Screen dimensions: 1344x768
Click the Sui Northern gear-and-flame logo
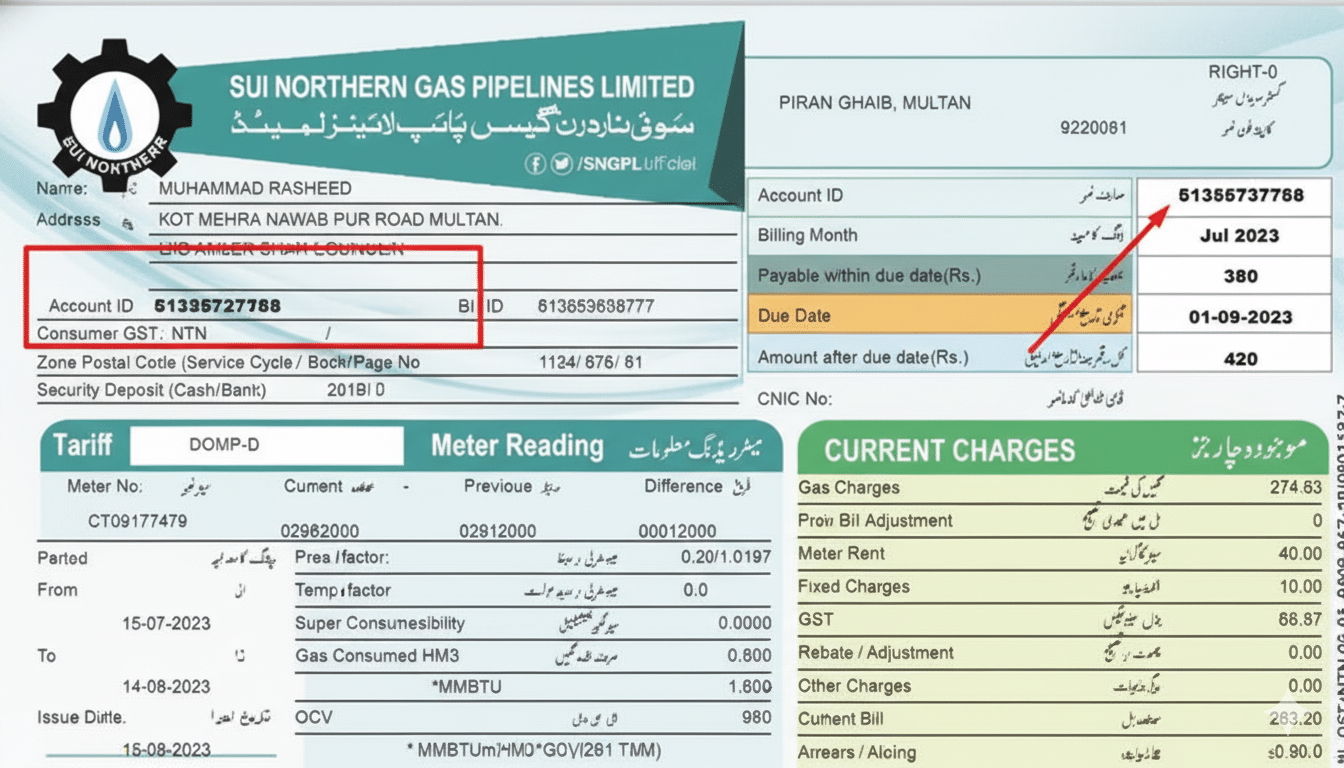pos(114,115)
